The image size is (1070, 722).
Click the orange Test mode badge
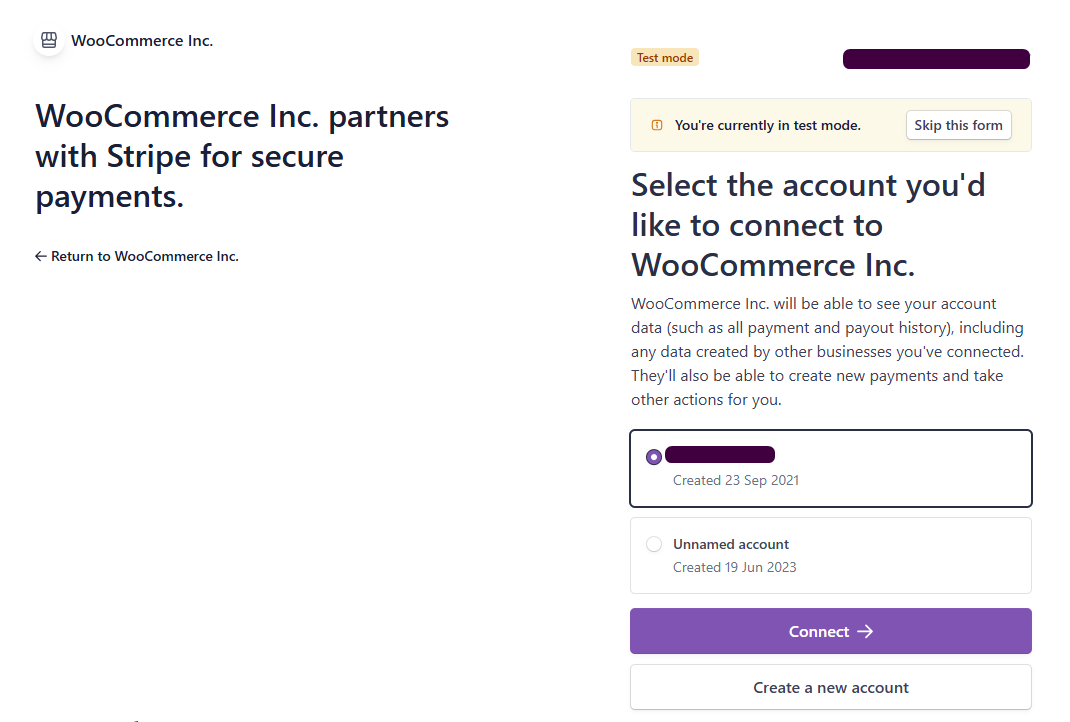(x=664, y=58)
